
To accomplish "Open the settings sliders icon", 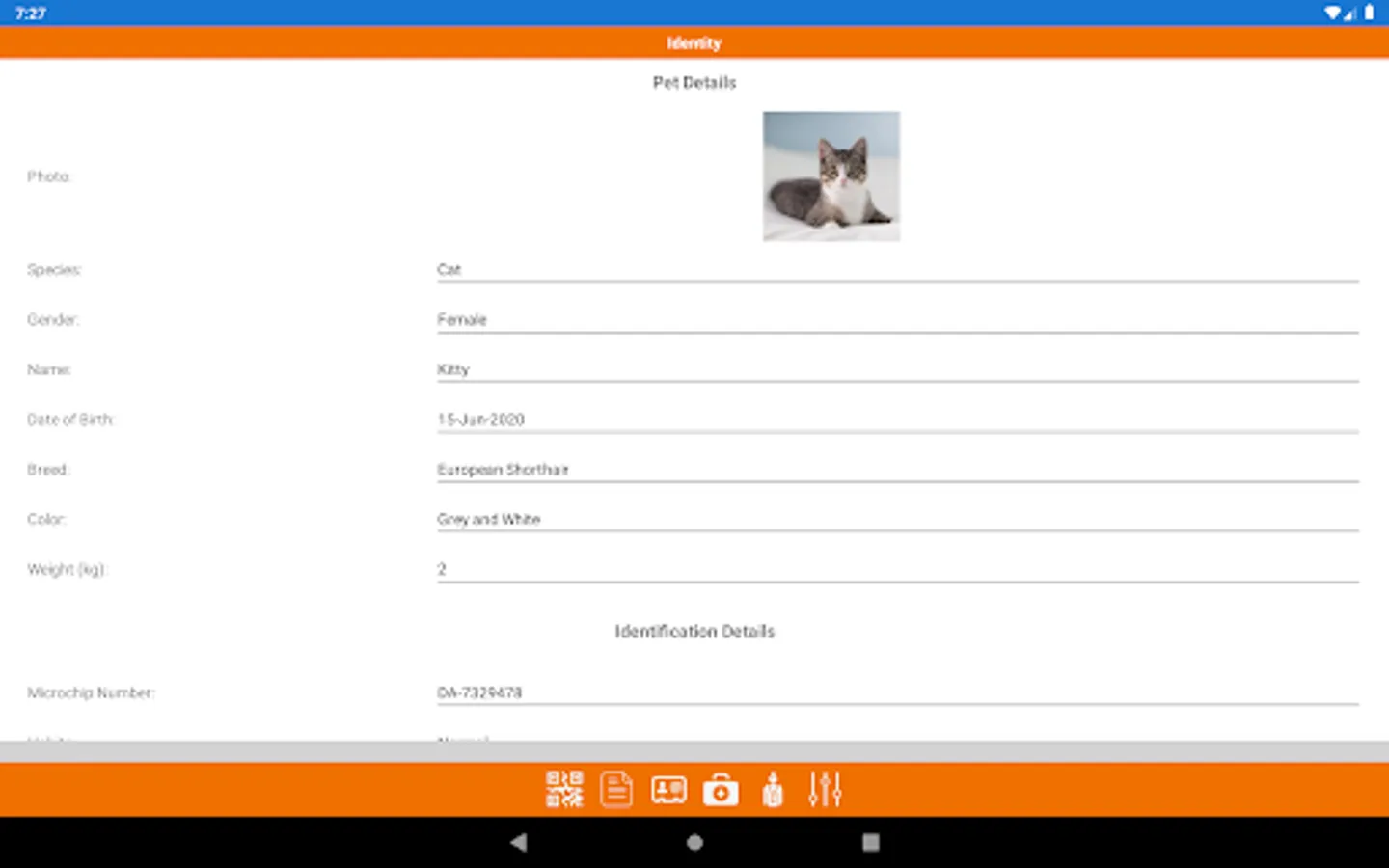I will (x=825, y=789).
